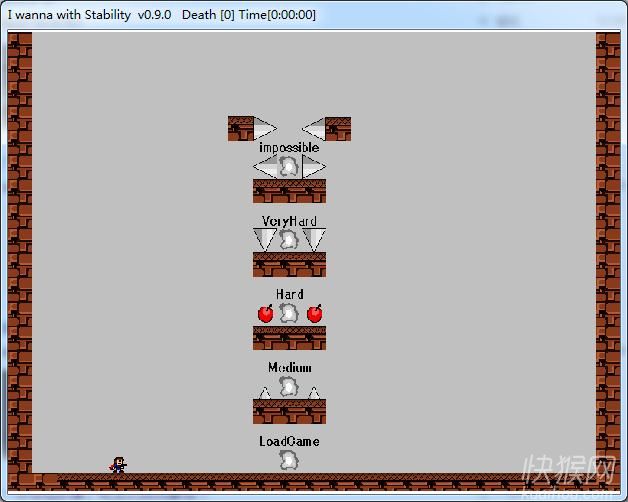Click the left-pointing spike on top-right block
Image resolution: width=628 pixels, height=502 pixels.
point(314,129)
